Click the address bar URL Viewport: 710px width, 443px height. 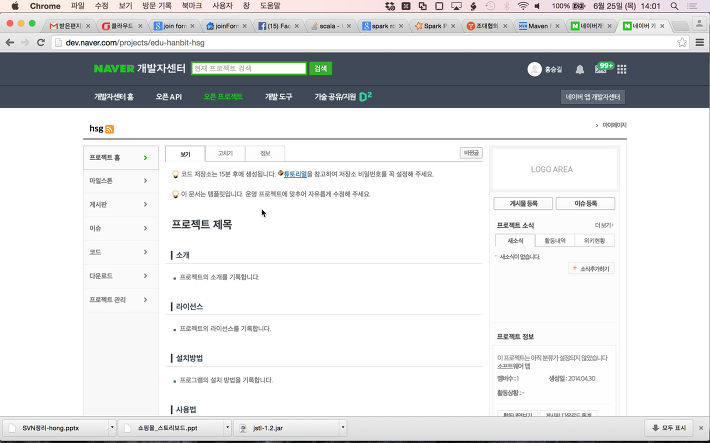coord(135,43)
